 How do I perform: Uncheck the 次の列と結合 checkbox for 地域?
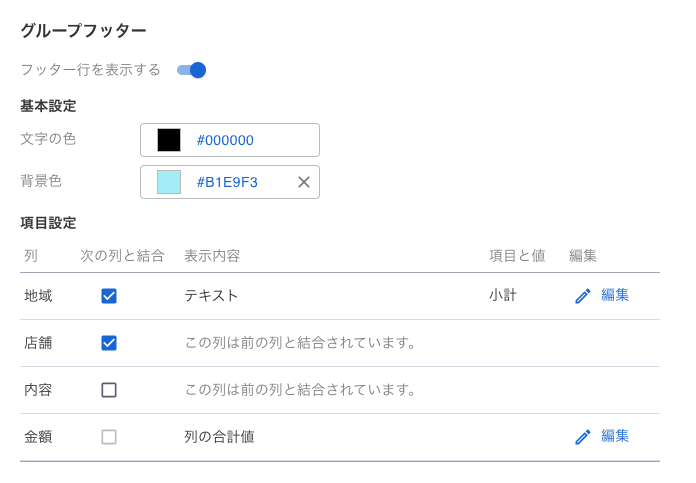[109, 296]
